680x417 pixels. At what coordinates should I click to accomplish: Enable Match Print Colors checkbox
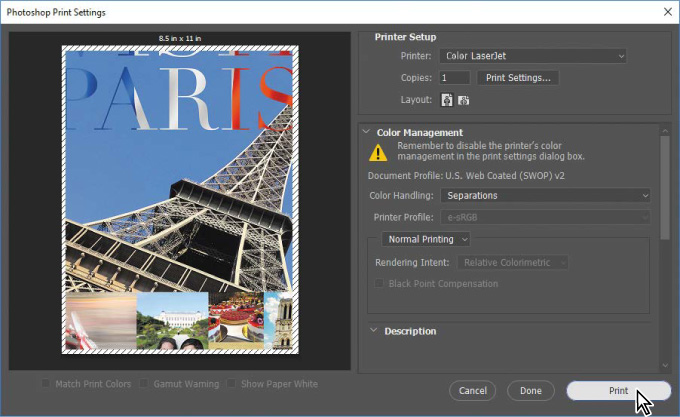(x=48, y=383)
